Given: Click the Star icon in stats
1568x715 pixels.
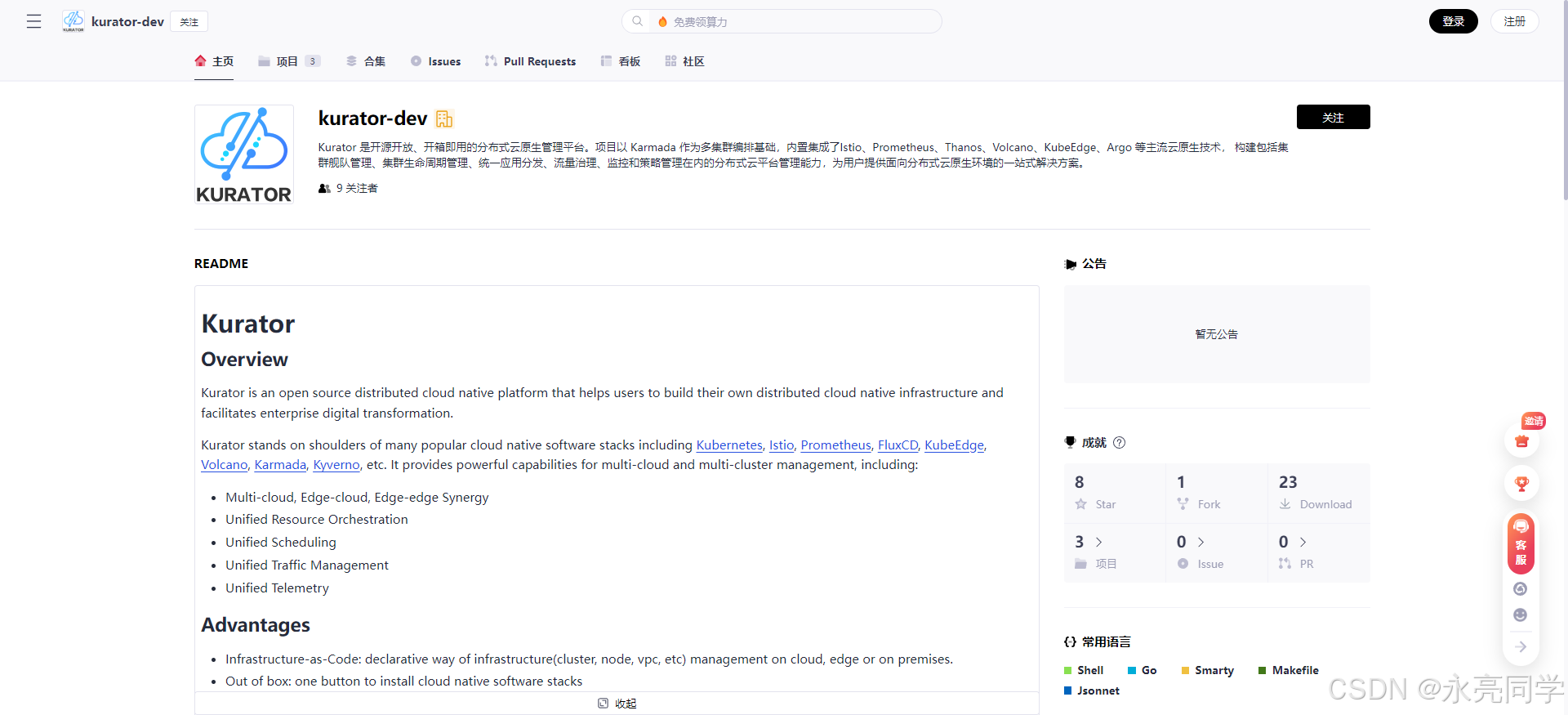Looking at the screenshot, I should point(1081,504).
